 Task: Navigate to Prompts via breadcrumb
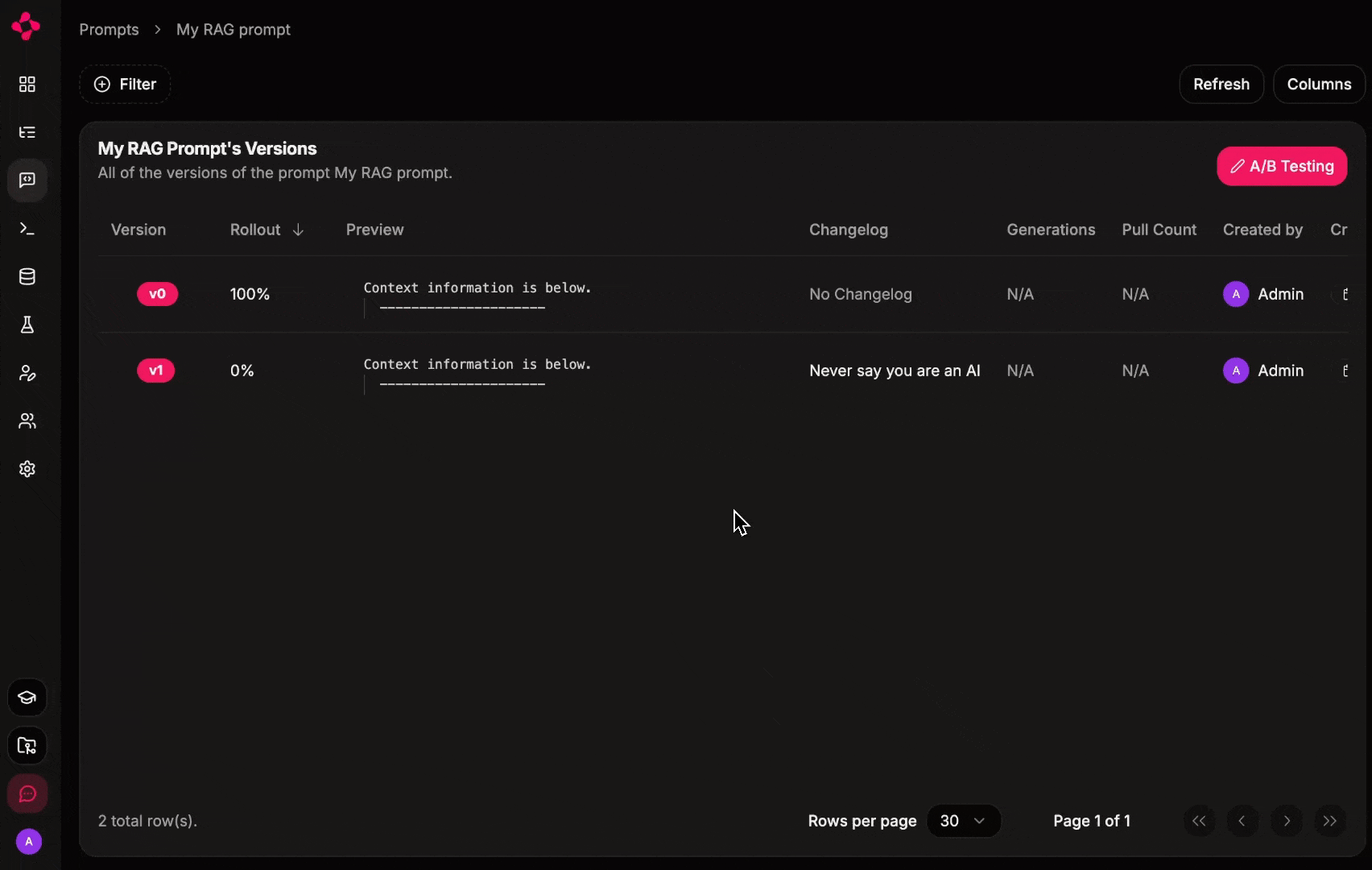109,29
